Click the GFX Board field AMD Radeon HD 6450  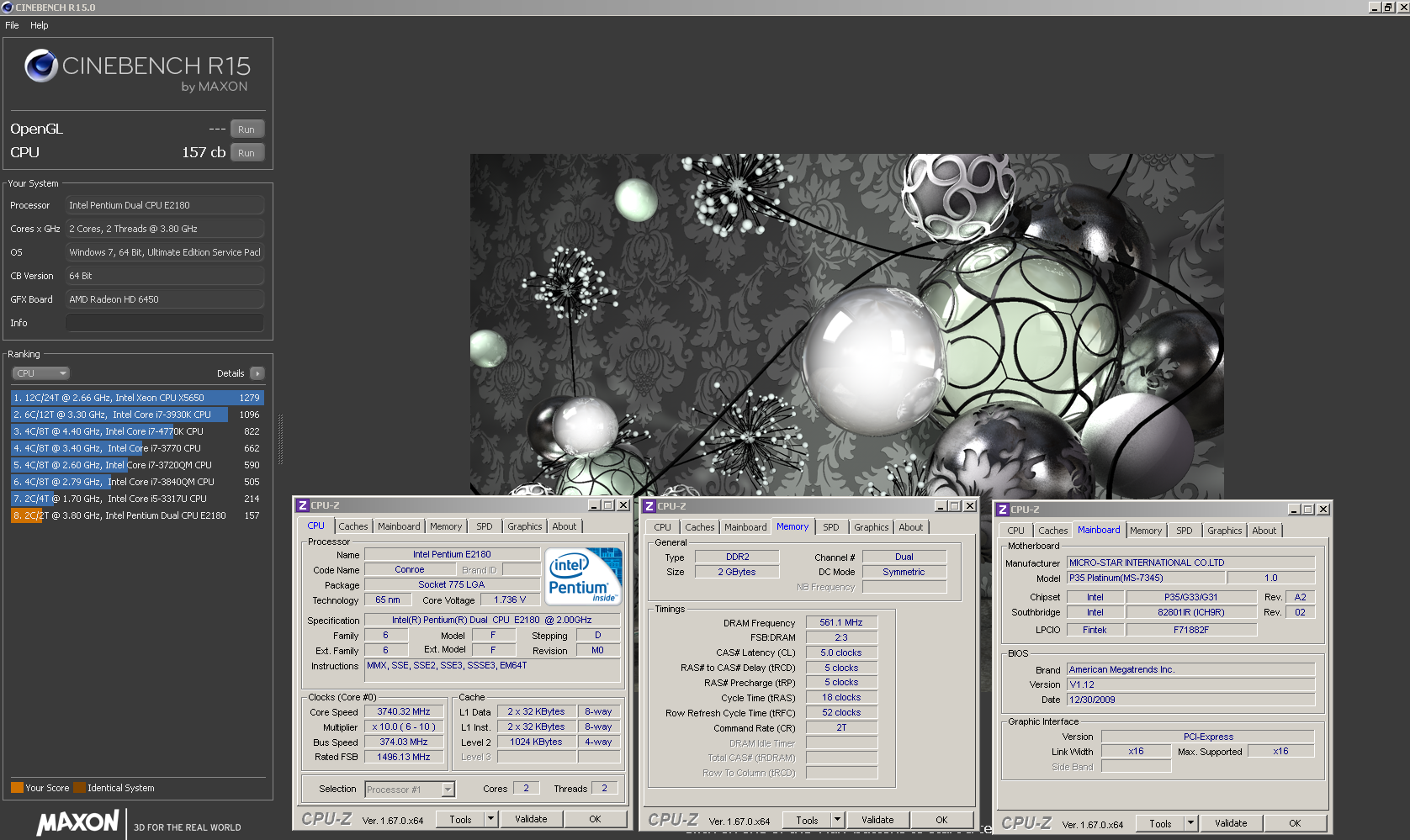[x=165, y=299]
